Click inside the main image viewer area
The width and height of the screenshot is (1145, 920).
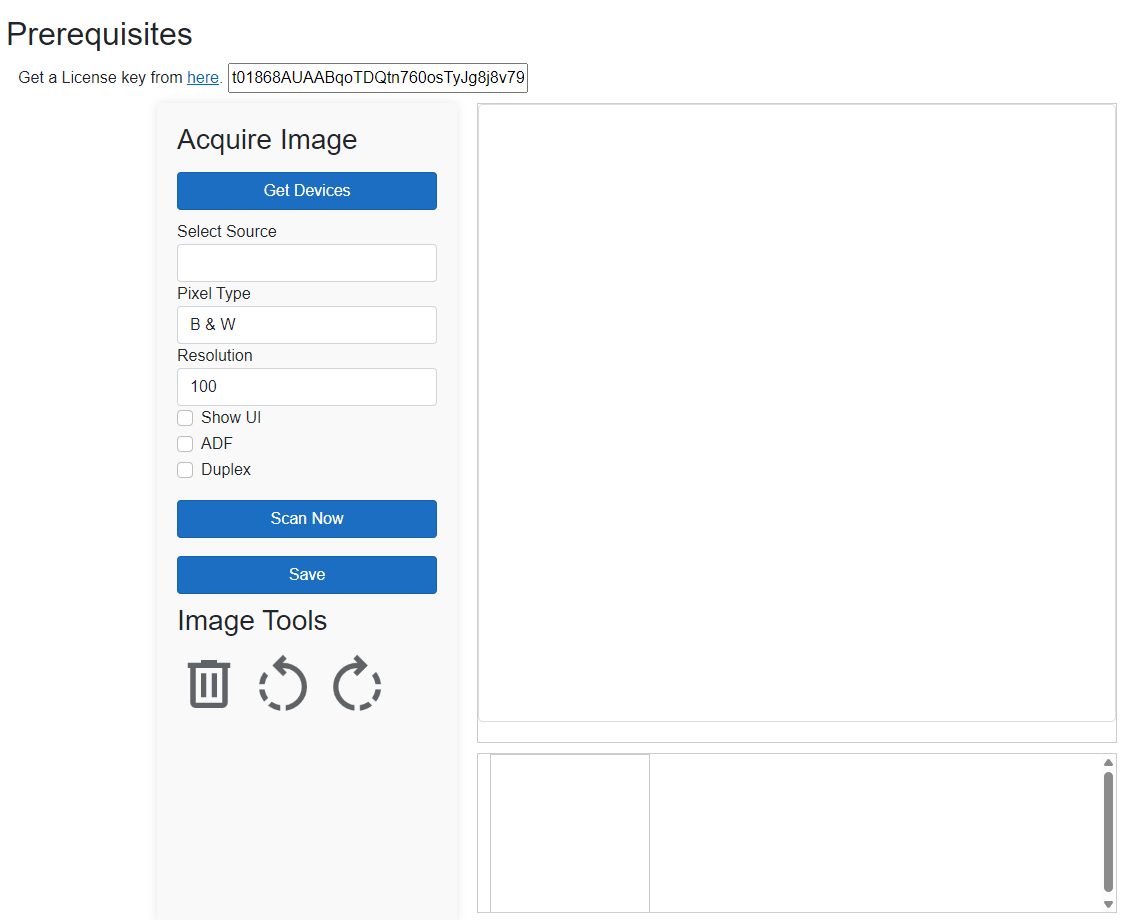click(x=796, y=412)
